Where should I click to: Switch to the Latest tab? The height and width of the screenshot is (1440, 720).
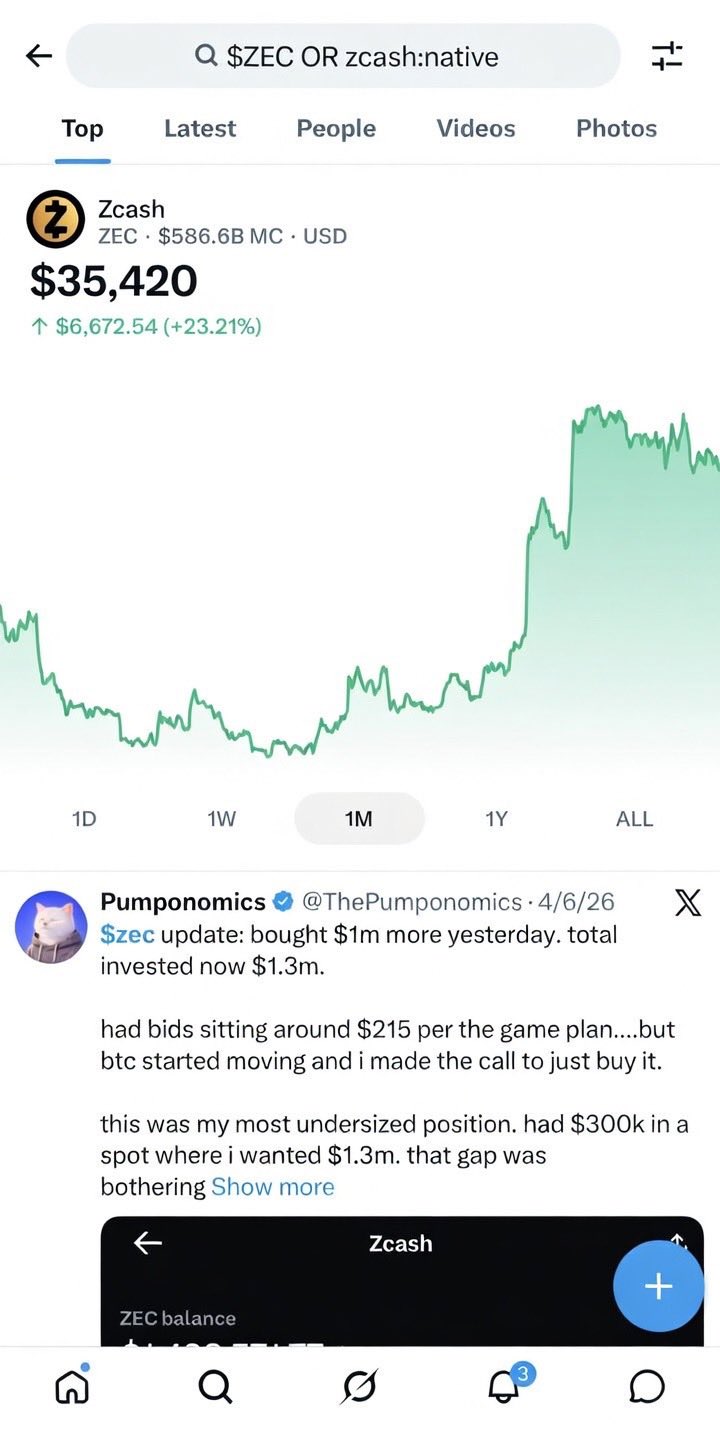(200, 129)
